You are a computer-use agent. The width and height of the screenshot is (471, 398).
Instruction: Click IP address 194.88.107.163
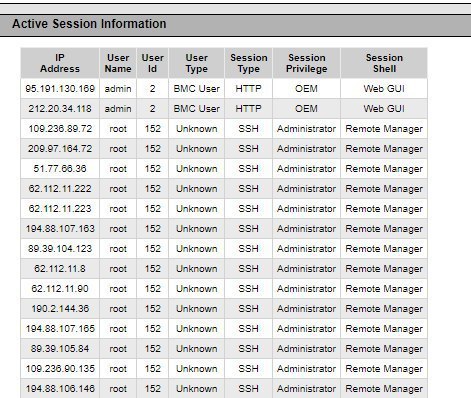60,229
